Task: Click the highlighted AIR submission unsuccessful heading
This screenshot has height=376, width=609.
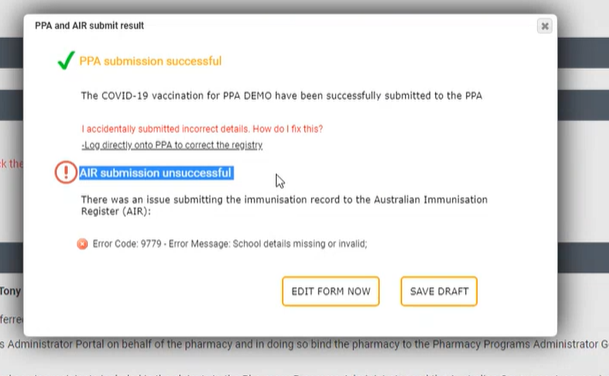Action: [x=156, y=173]
